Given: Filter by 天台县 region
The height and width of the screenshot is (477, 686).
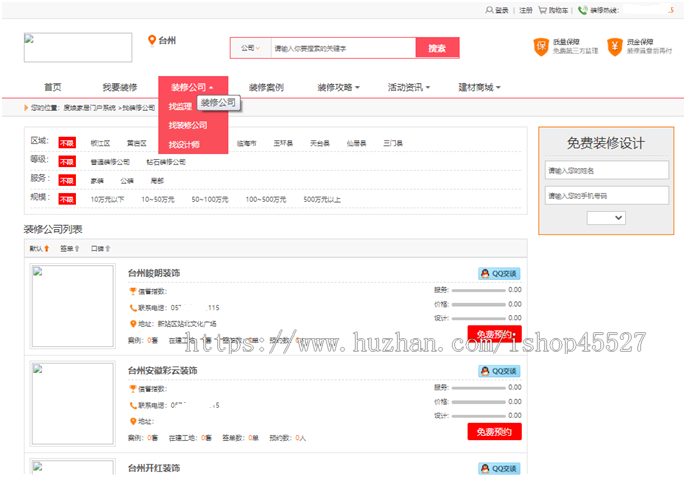Looking at the screenshot, I should click(320, 143).
